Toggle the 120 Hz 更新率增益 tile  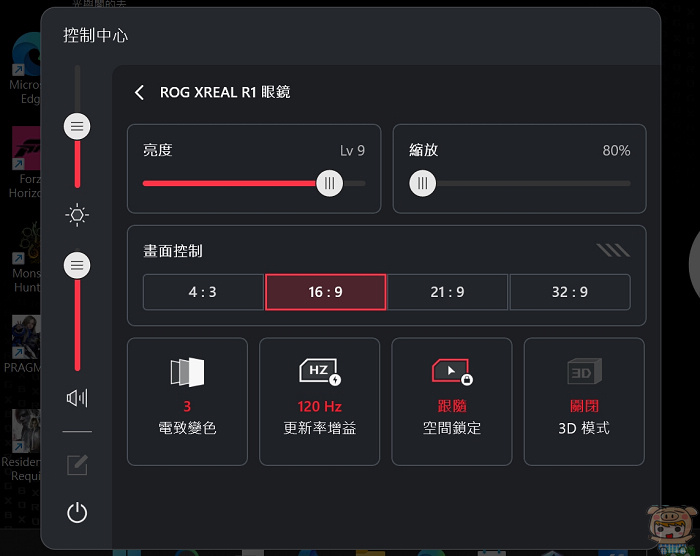tap(320, 401)
